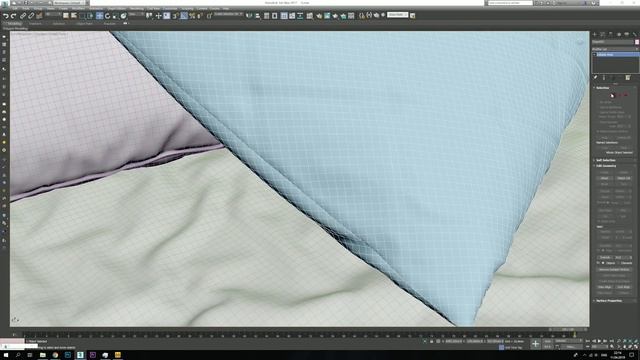
Task: Activate the Select and Link tool
Action: pos(23,16)
